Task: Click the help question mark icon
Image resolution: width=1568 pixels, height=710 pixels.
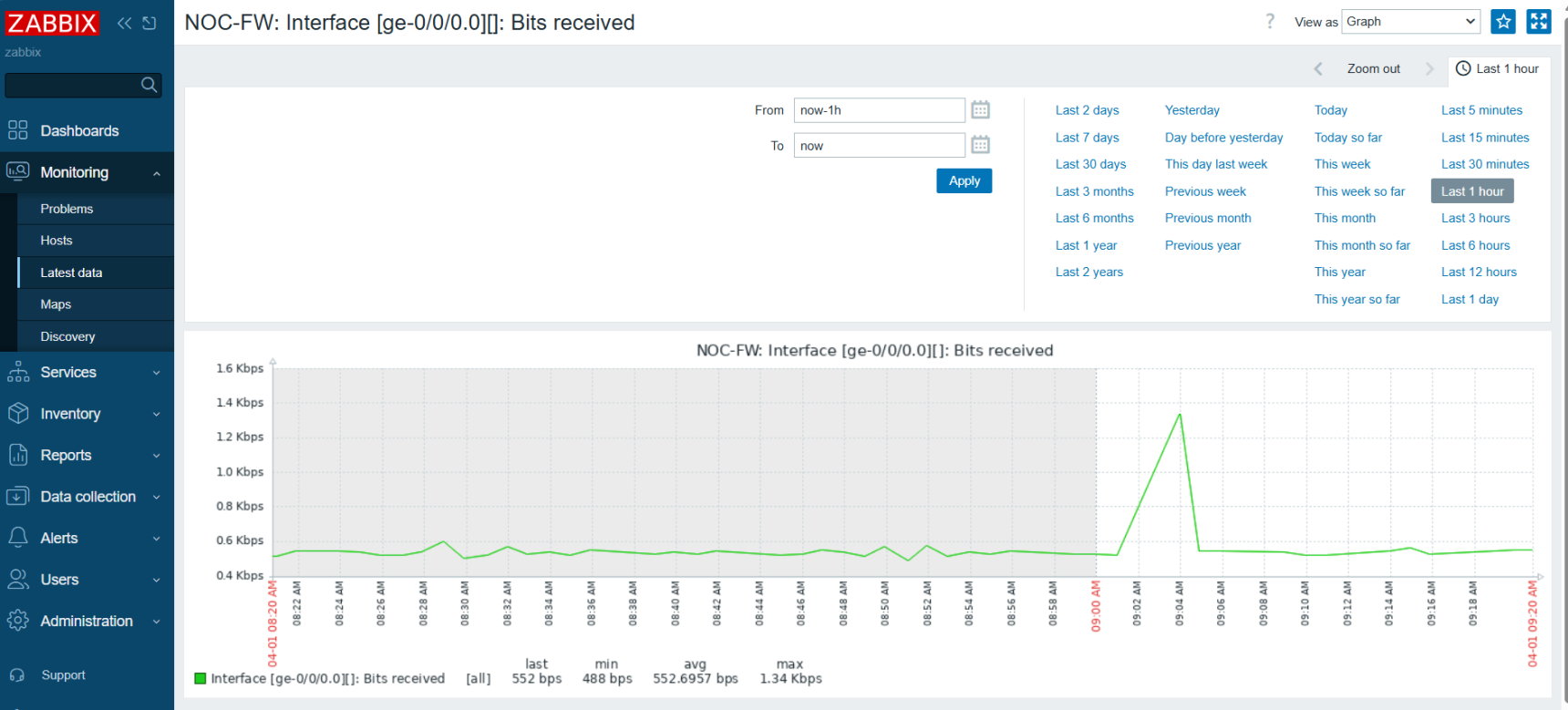Action: click(1270, 22)
